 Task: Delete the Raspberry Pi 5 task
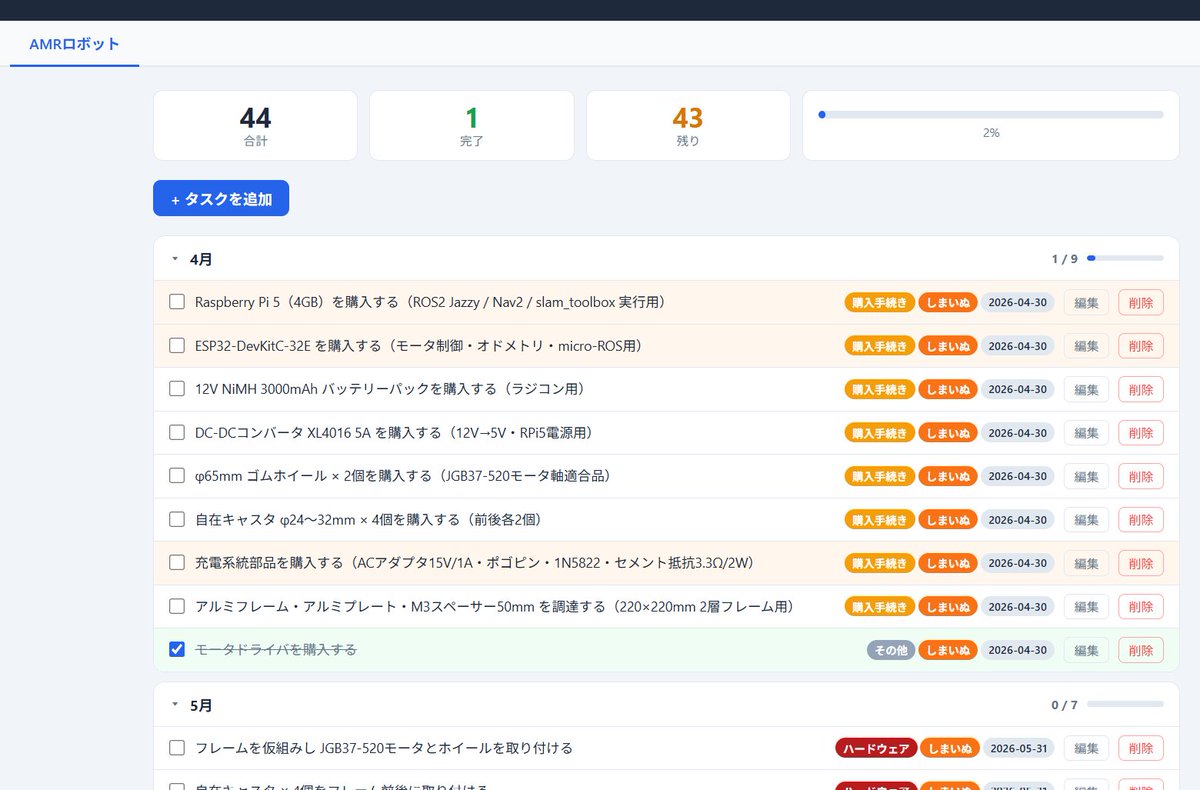coord(1141,302)
